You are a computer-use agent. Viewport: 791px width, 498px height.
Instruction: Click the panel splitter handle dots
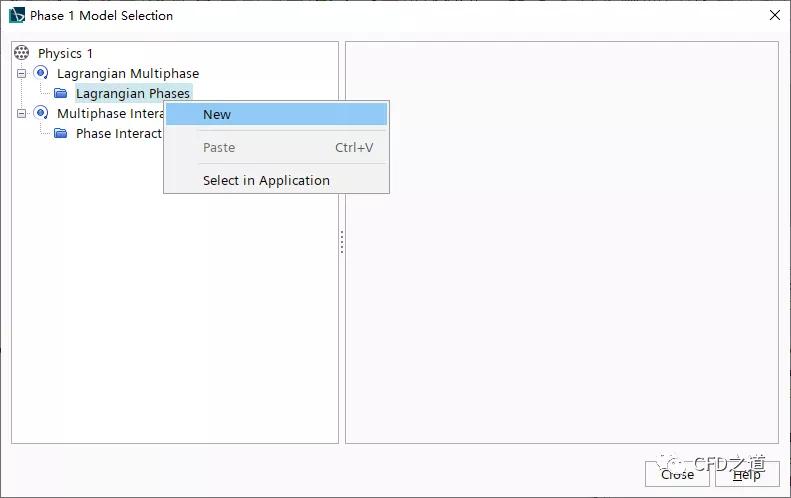pos(342,242)
